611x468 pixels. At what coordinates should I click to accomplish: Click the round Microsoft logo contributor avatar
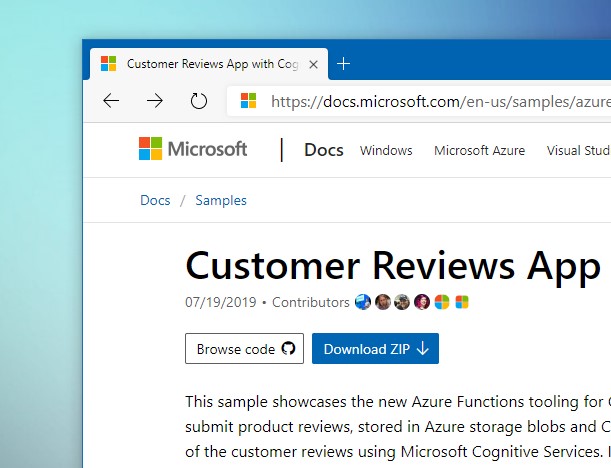click(442, 302)
